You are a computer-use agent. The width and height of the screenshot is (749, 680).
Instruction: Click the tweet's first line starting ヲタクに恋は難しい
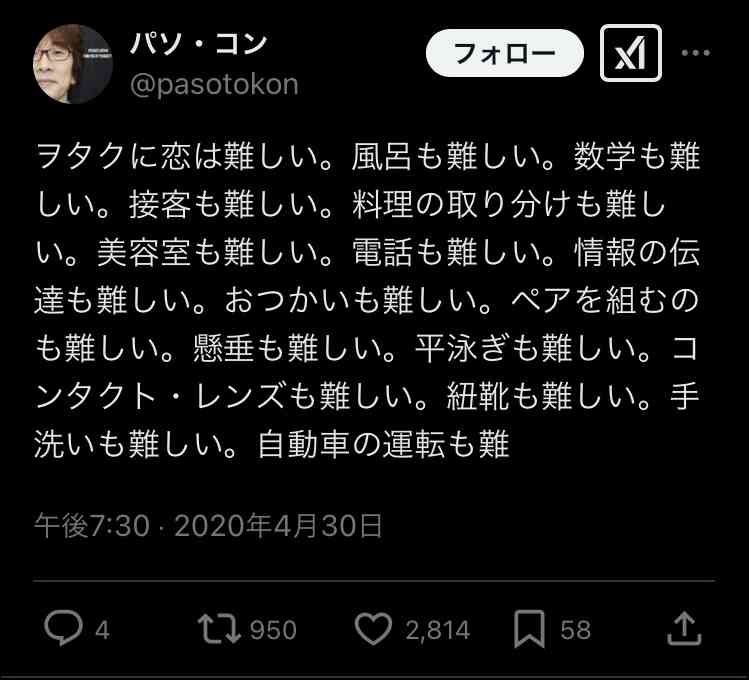368,156
